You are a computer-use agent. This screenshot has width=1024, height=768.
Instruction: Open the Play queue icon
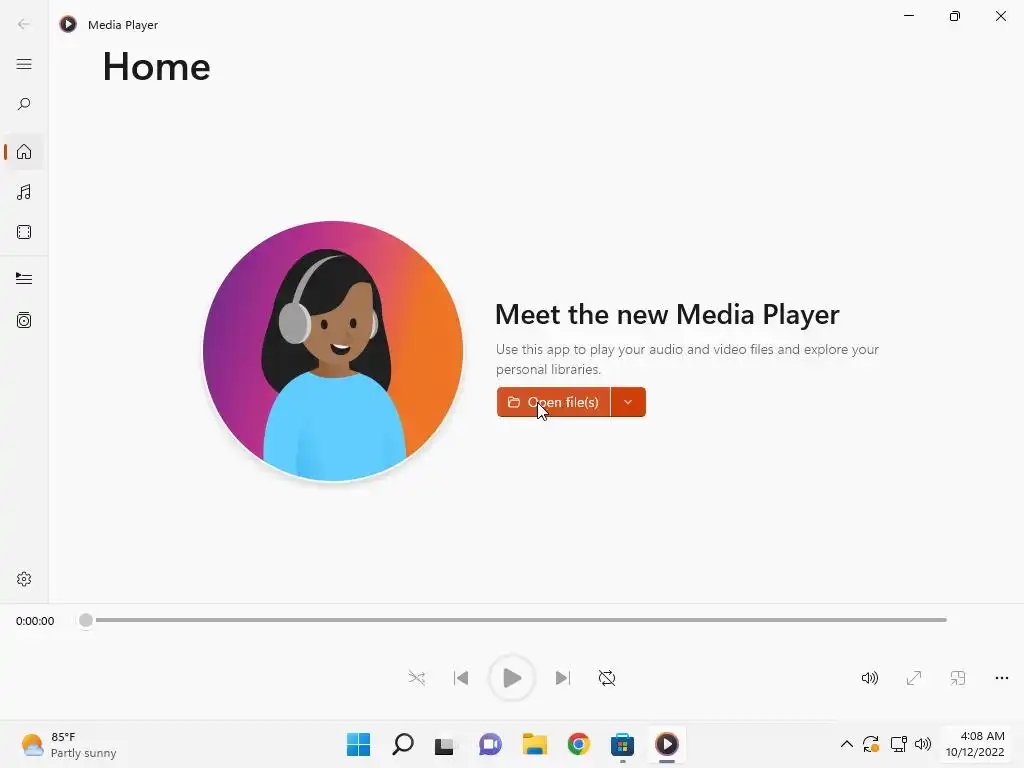(x=24, y=279)
